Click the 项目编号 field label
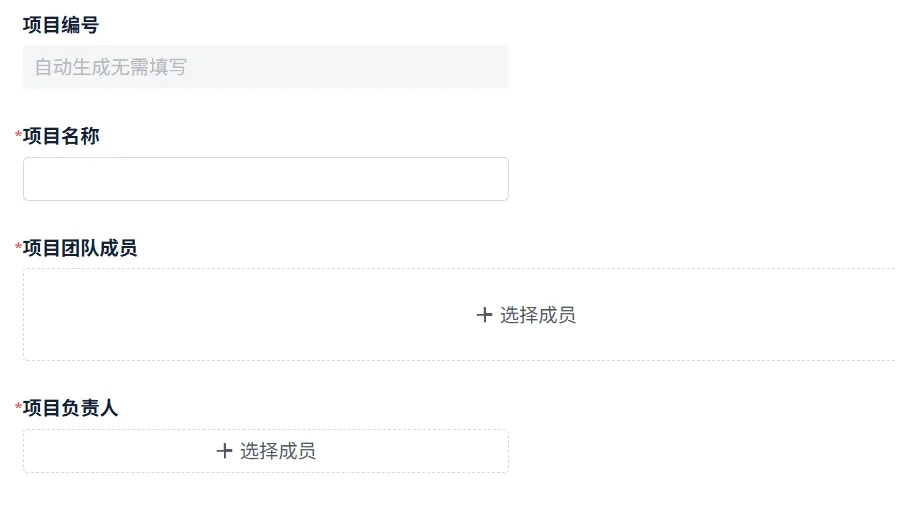 61,25
